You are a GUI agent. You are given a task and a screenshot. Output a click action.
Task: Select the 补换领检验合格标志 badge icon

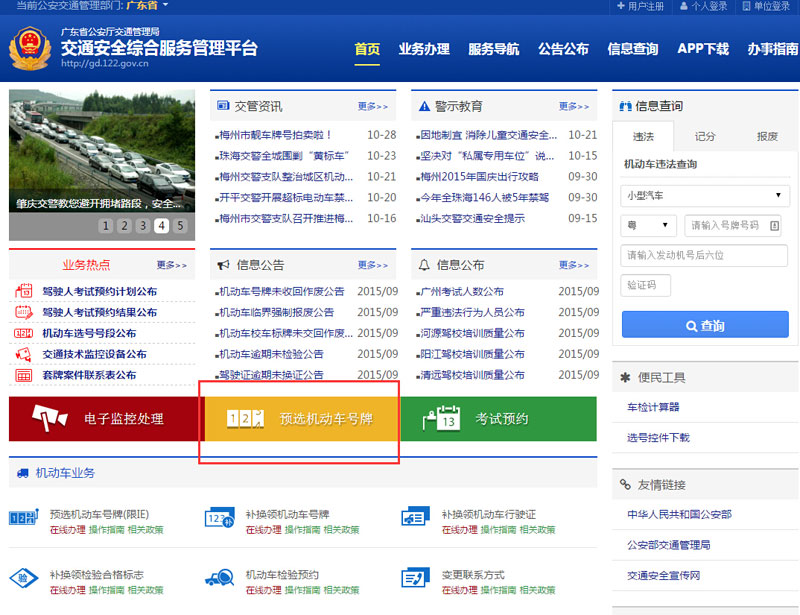click(x=22, y=578)
